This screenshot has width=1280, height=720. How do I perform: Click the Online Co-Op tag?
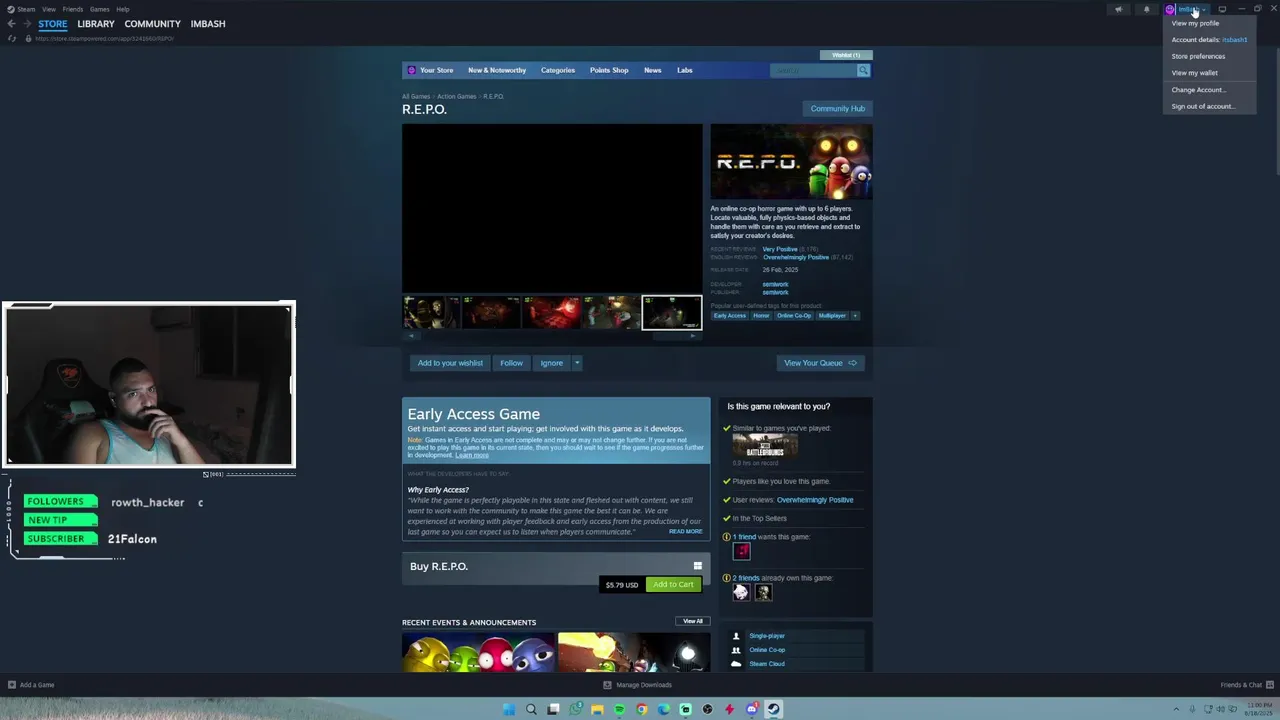click(x=794, y=316)
